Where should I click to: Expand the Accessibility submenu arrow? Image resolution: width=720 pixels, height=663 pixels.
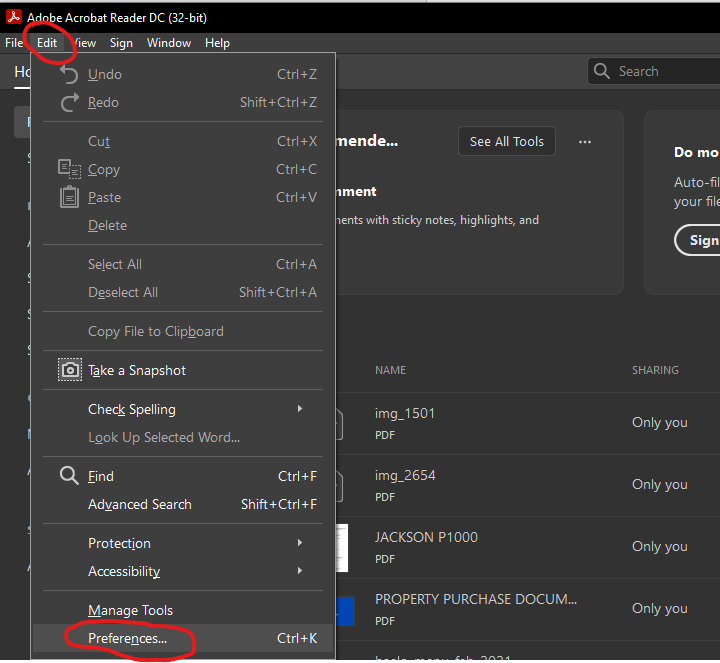tap(300, 571)
